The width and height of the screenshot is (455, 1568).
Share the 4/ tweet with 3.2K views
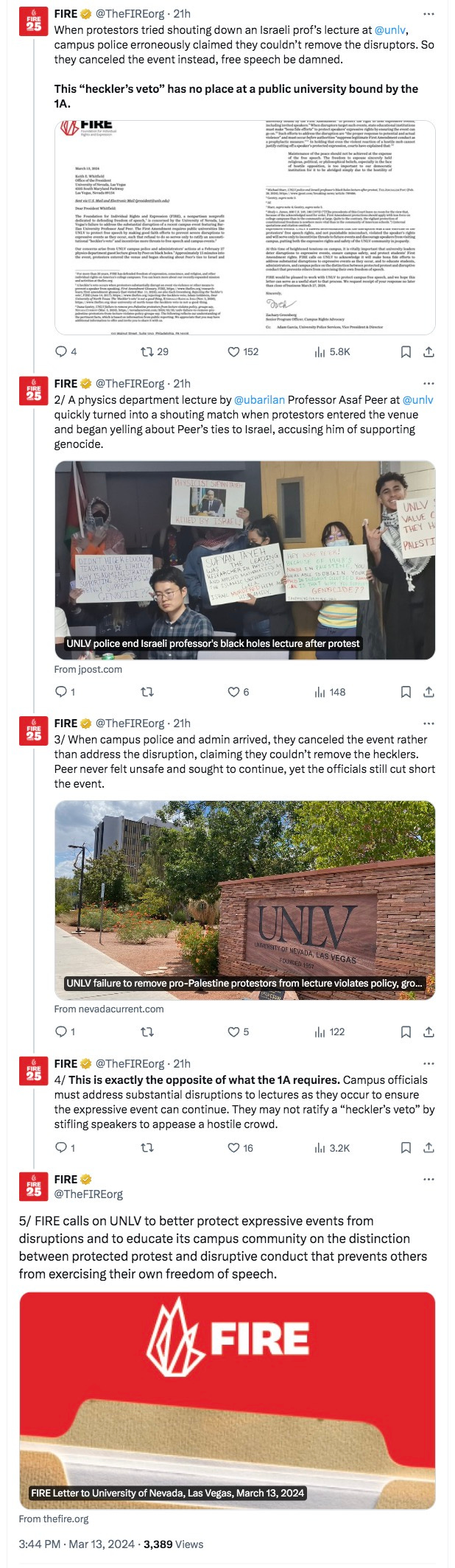[428, 1148]
